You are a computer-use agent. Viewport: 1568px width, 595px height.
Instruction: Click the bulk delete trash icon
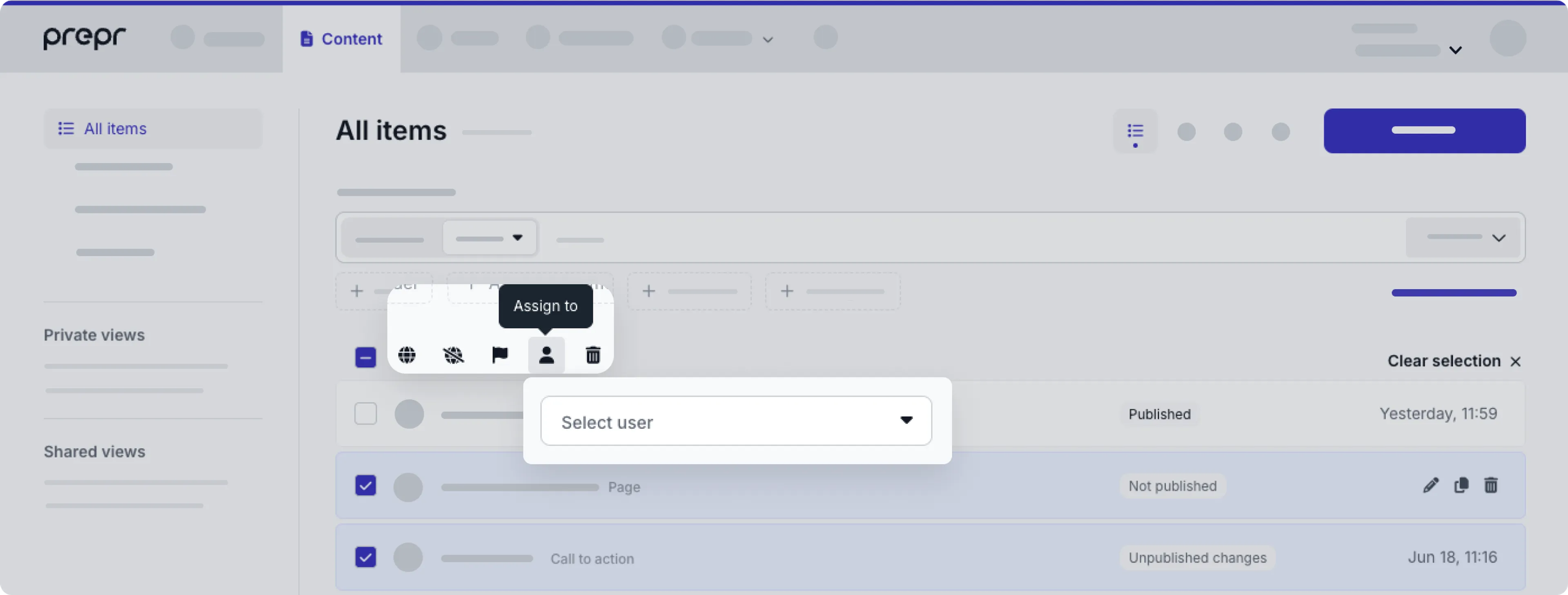click(593, 355)
